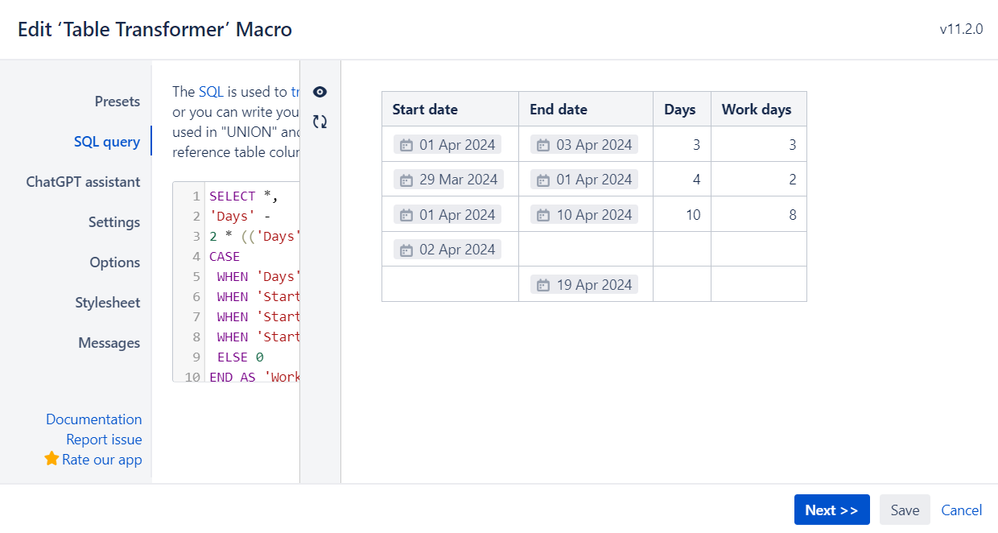Click calendar icon in 19 Apr 2024 date

[543, 285]
